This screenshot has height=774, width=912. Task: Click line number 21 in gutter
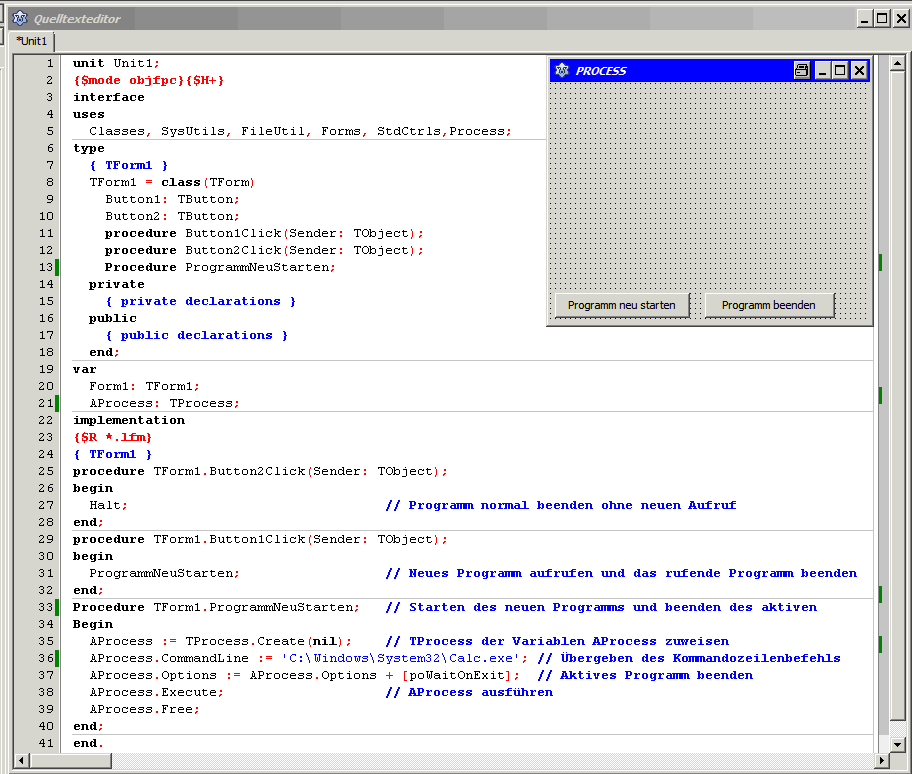point(46,404)
